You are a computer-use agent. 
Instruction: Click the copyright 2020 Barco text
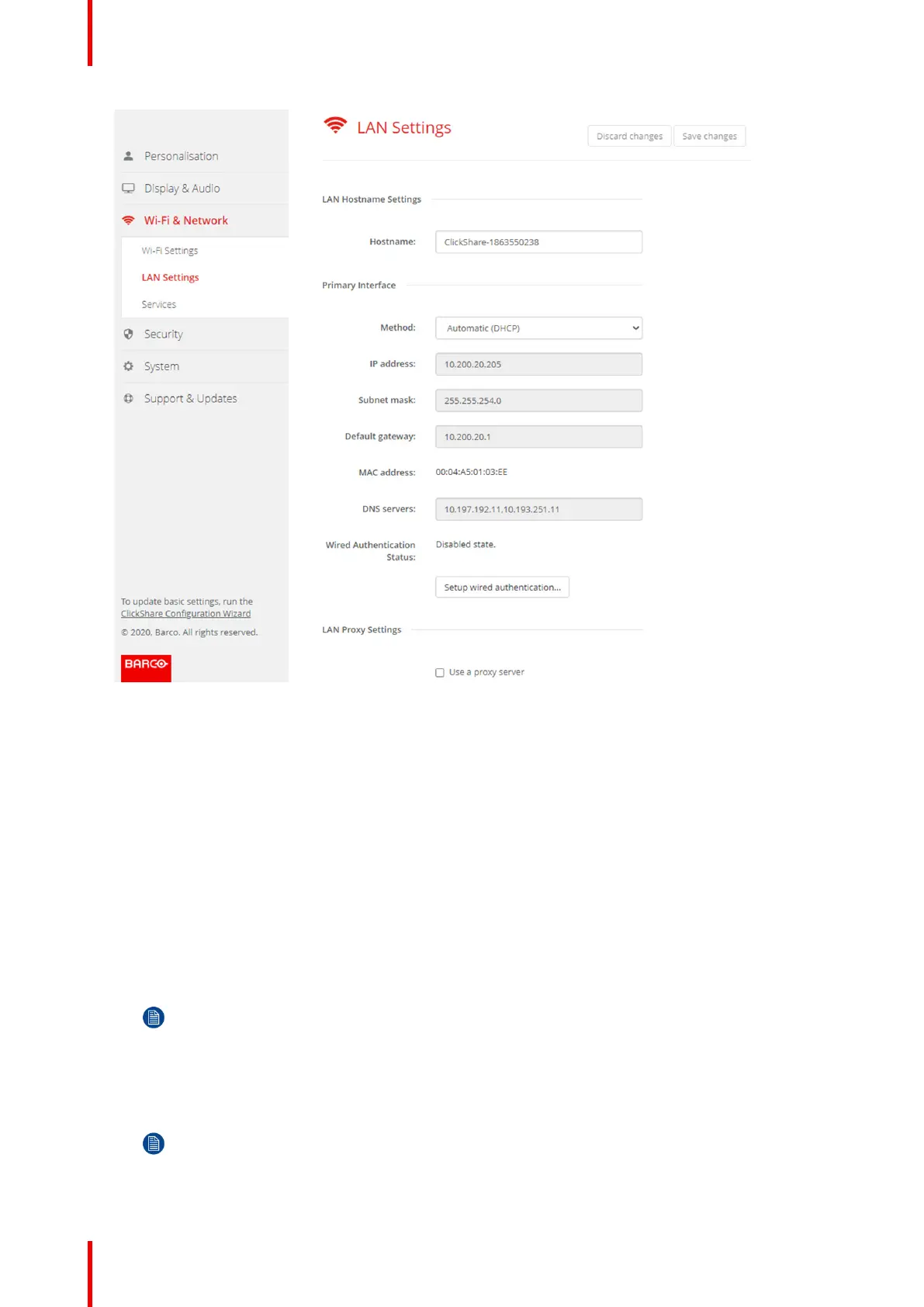point(189,633)
